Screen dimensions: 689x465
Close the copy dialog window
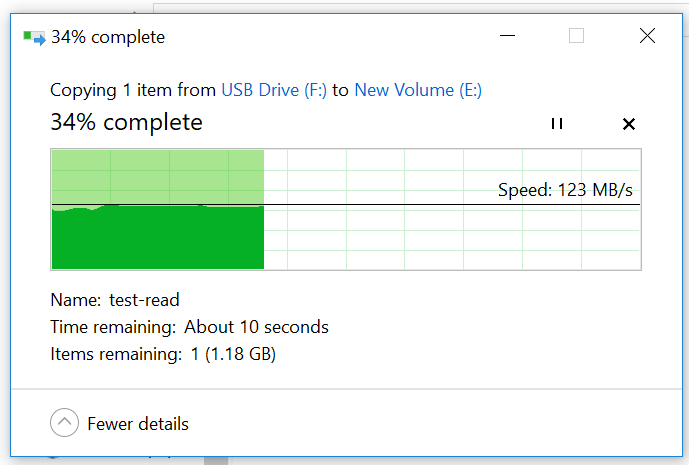(x=647, y=36)
